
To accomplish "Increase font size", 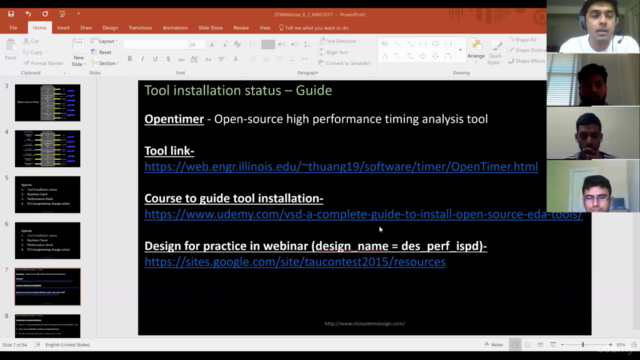I will 212,44.
